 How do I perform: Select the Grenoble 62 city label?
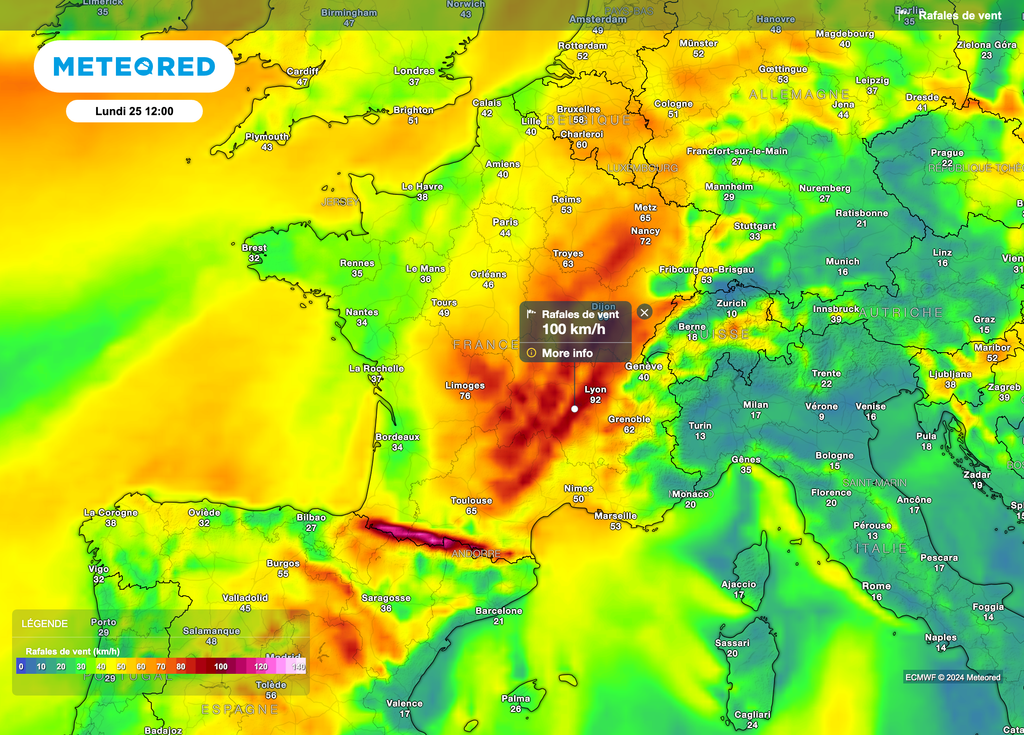[x=629, y=424]
